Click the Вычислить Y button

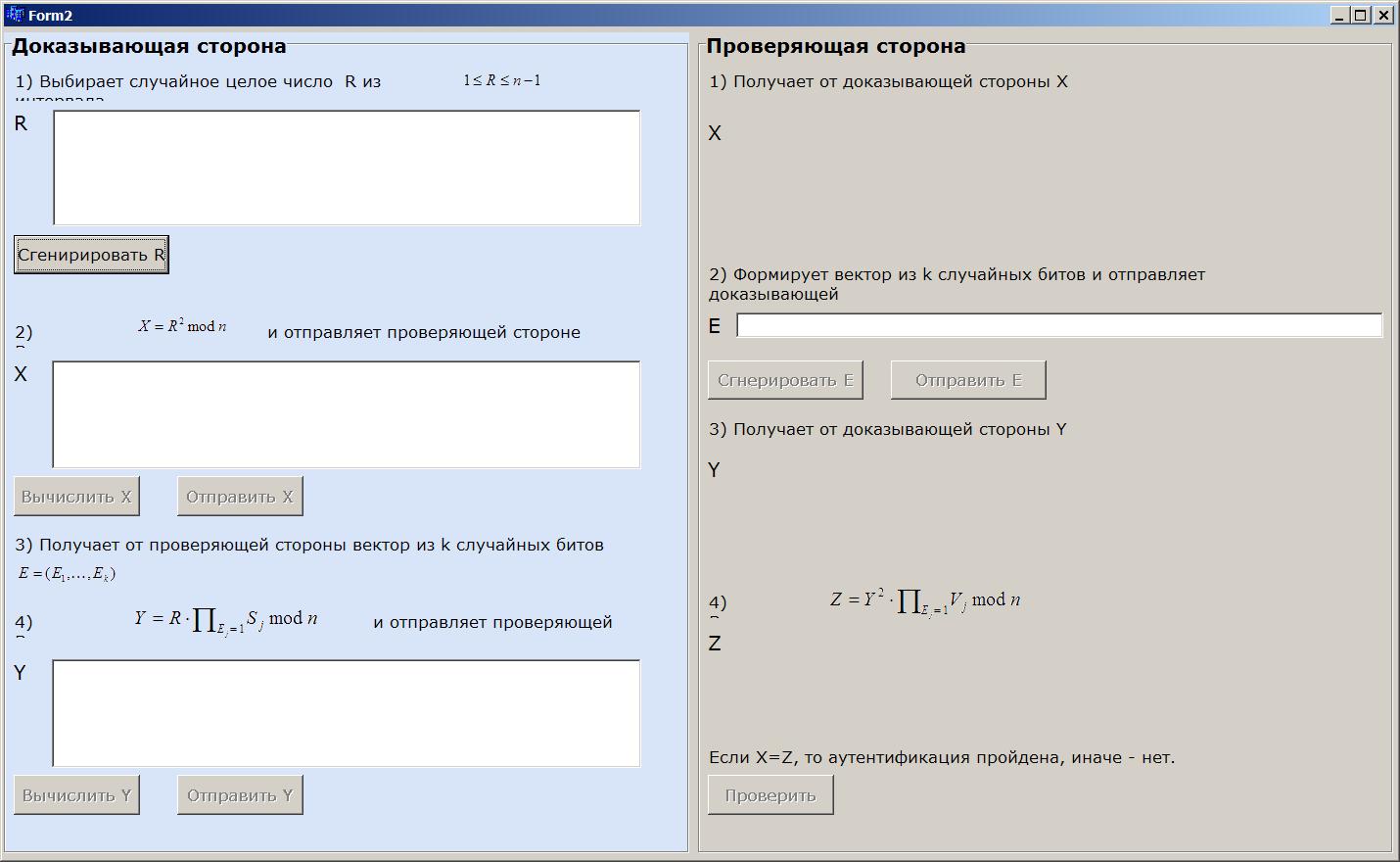pyautogui.click(x=76, y=795)
